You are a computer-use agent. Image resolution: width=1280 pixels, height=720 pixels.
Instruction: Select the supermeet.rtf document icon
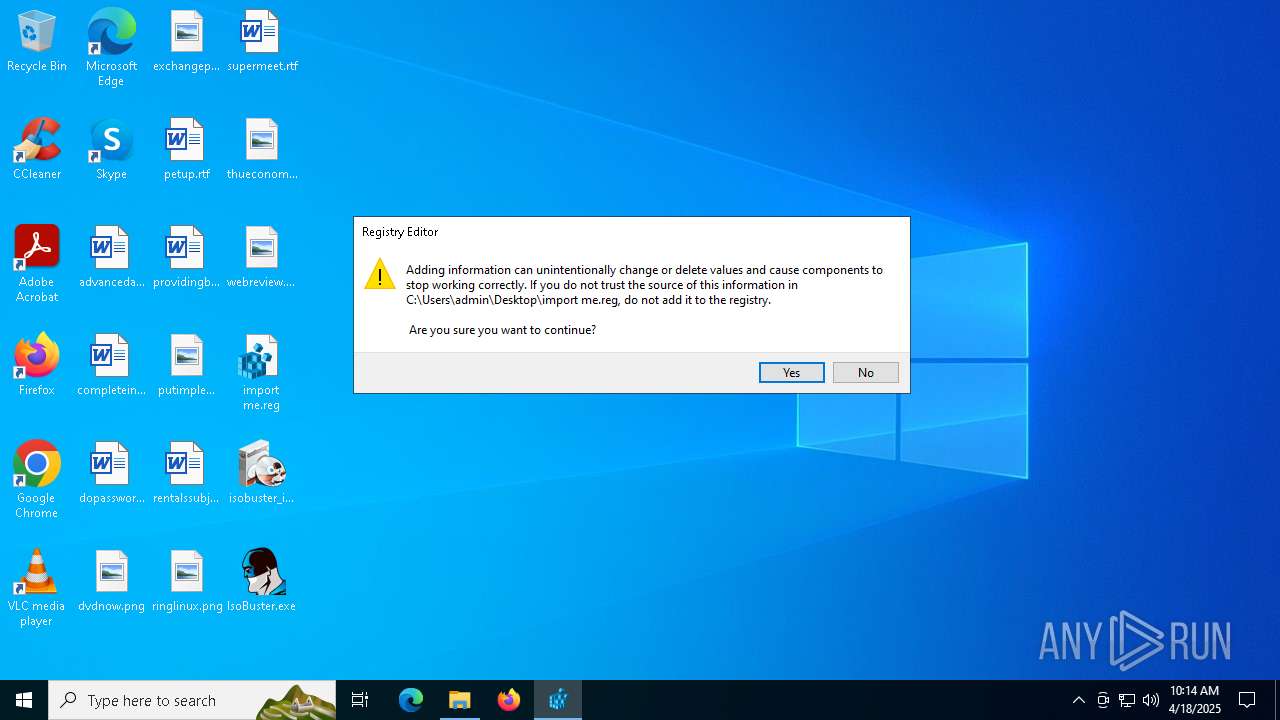tap(262, 41)
